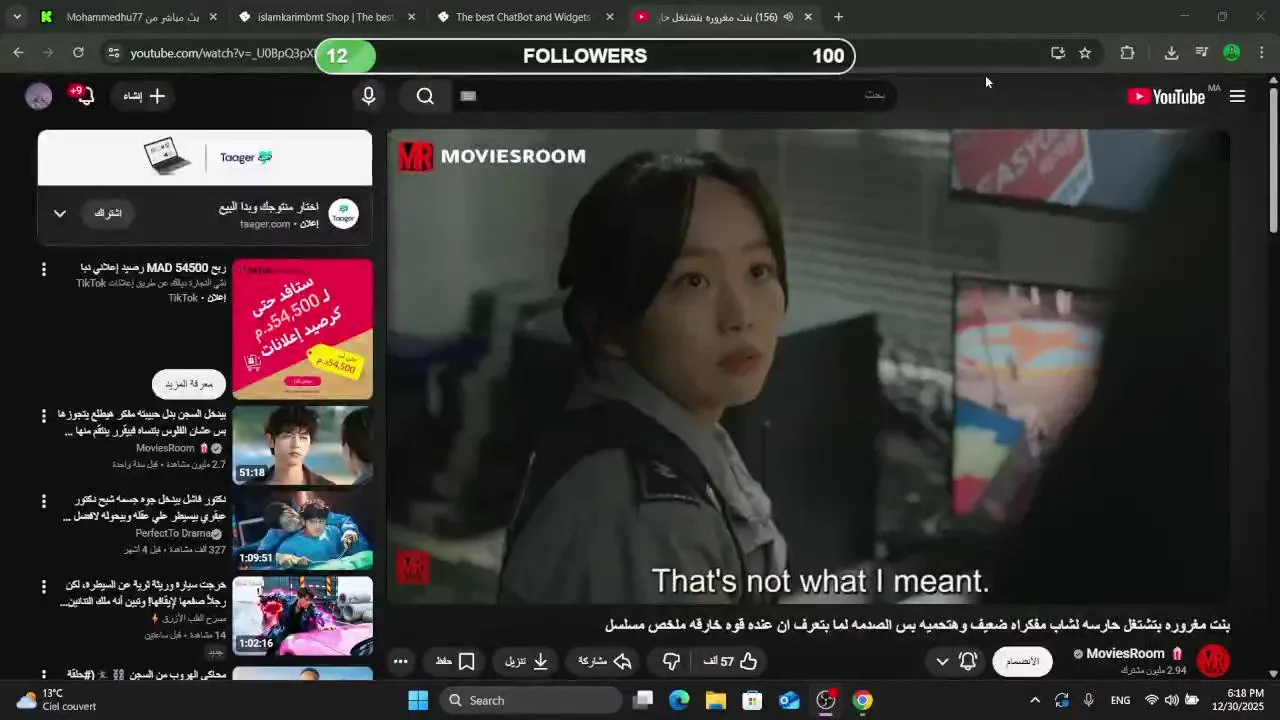Click معرفة المزيد on TikTok ad
Screen dimensions: 1280x720
(x=189, y=384)
